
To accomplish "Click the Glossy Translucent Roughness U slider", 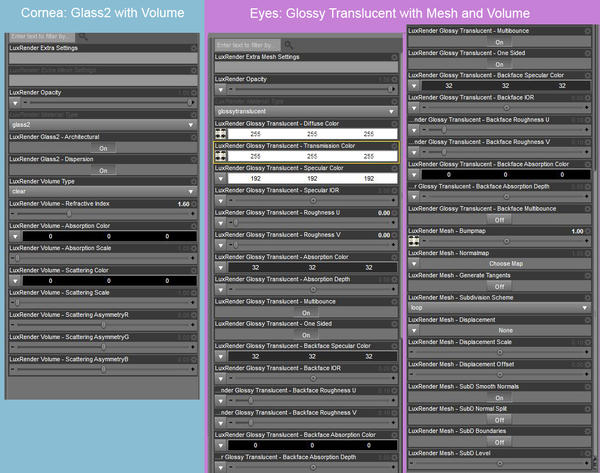I will [x=312, y=223].
